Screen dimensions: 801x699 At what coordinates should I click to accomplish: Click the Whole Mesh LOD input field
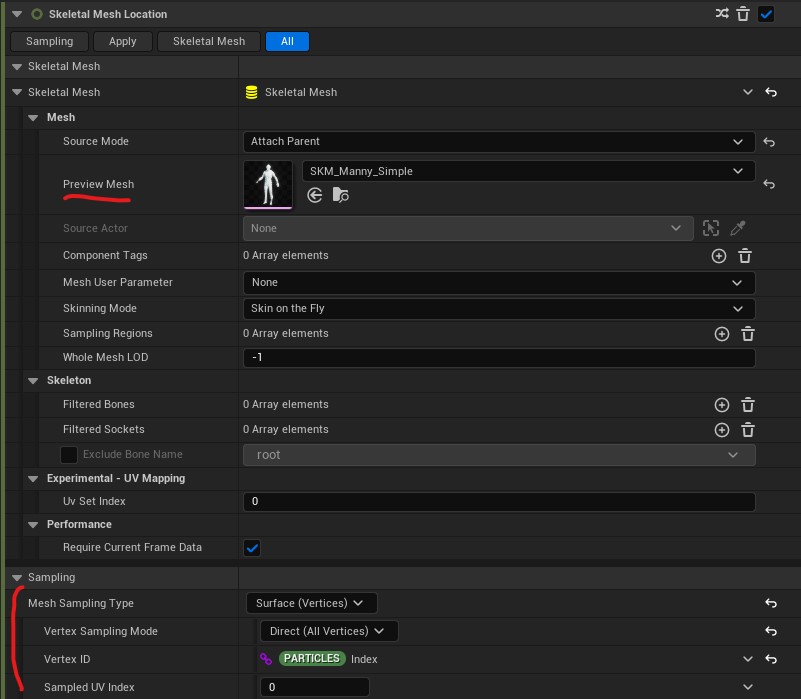(499, 358)
